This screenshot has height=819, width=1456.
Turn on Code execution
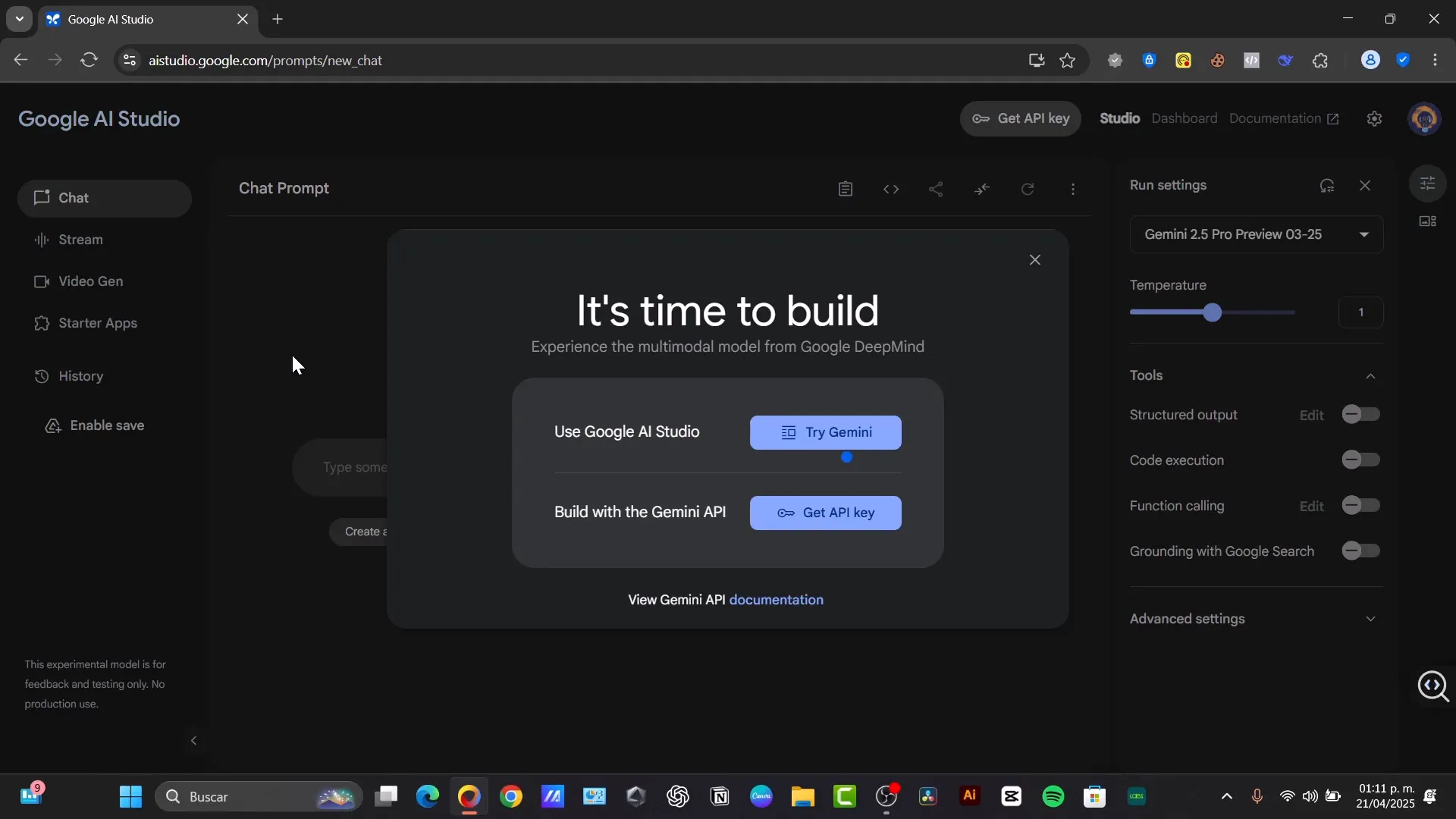[1360, 460]
